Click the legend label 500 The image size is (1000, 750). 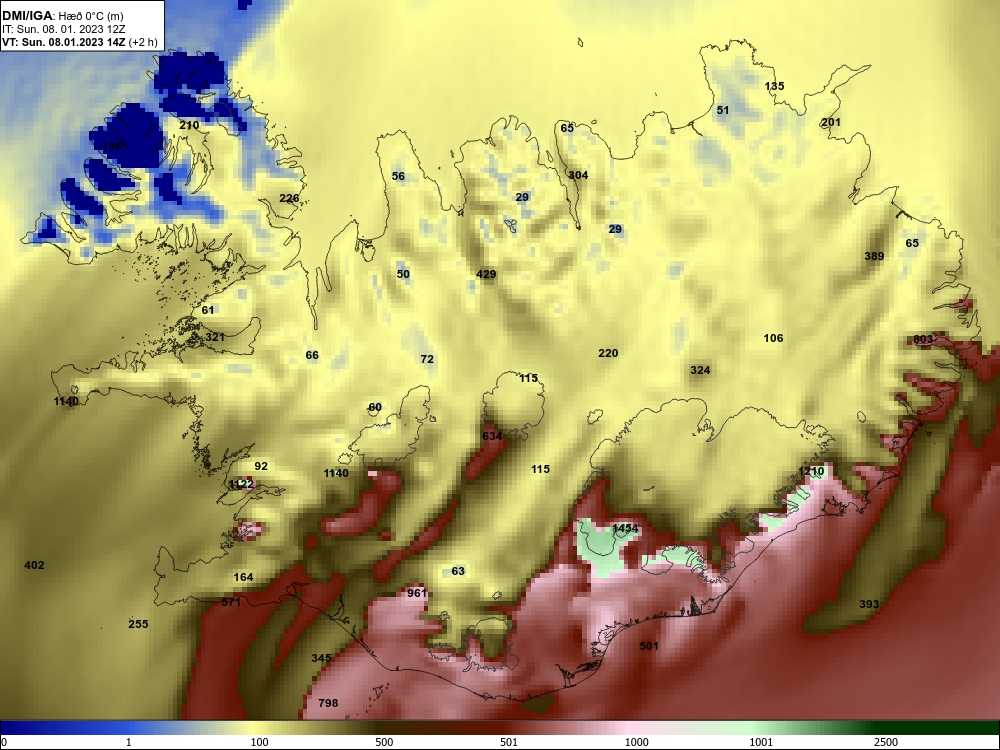(384, 742)
